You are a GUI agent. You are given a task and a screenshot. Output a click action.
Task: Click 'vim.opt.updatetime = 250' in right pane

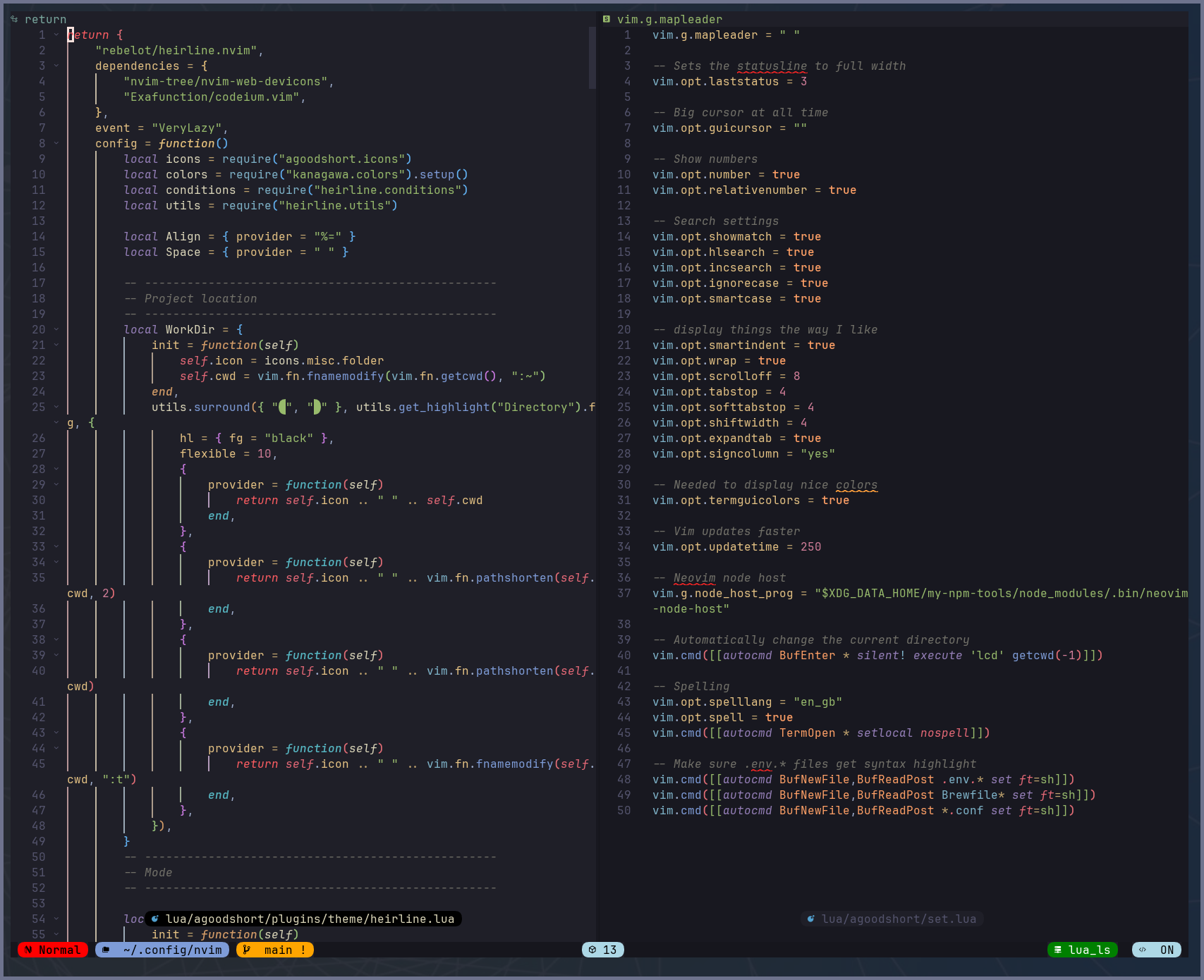pyautogui.click(x=737, y=546)
